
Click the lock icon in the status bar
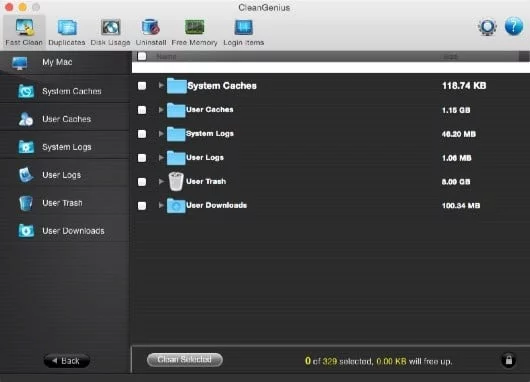coord(508,360)
